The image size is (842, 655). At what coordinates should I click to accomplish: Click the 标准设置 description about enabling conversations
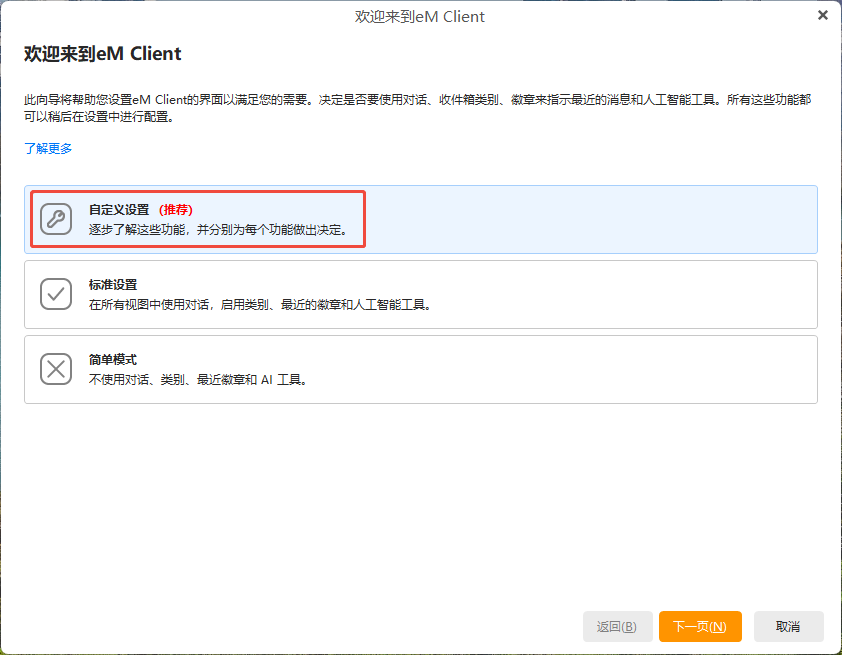coord(260,305)
